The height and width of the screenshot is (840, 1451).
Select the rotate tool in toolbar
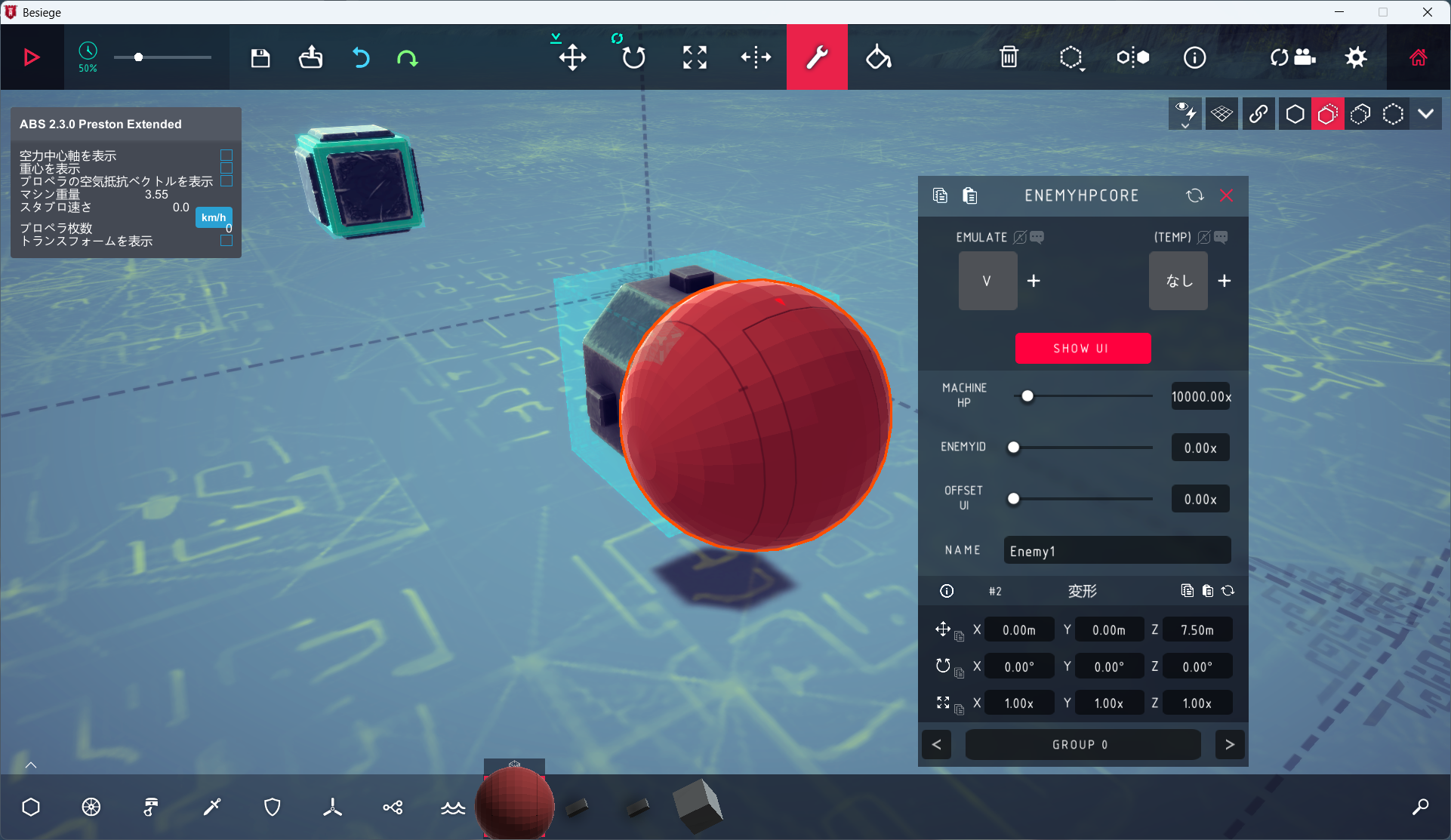tap(633, 57)
